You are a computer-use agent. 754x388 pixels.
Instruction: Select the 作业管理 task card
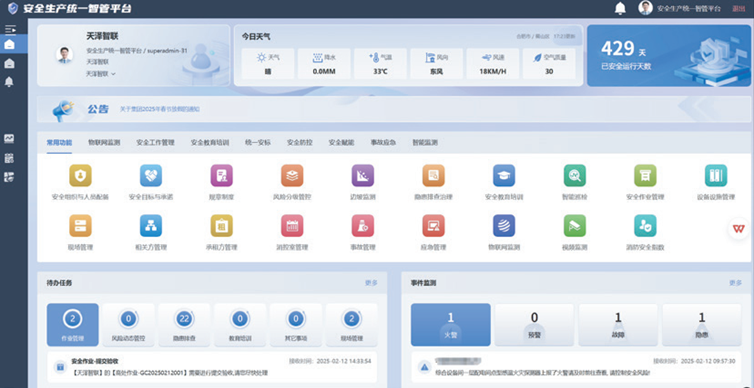pyautogui.click(x=73, y=325)
